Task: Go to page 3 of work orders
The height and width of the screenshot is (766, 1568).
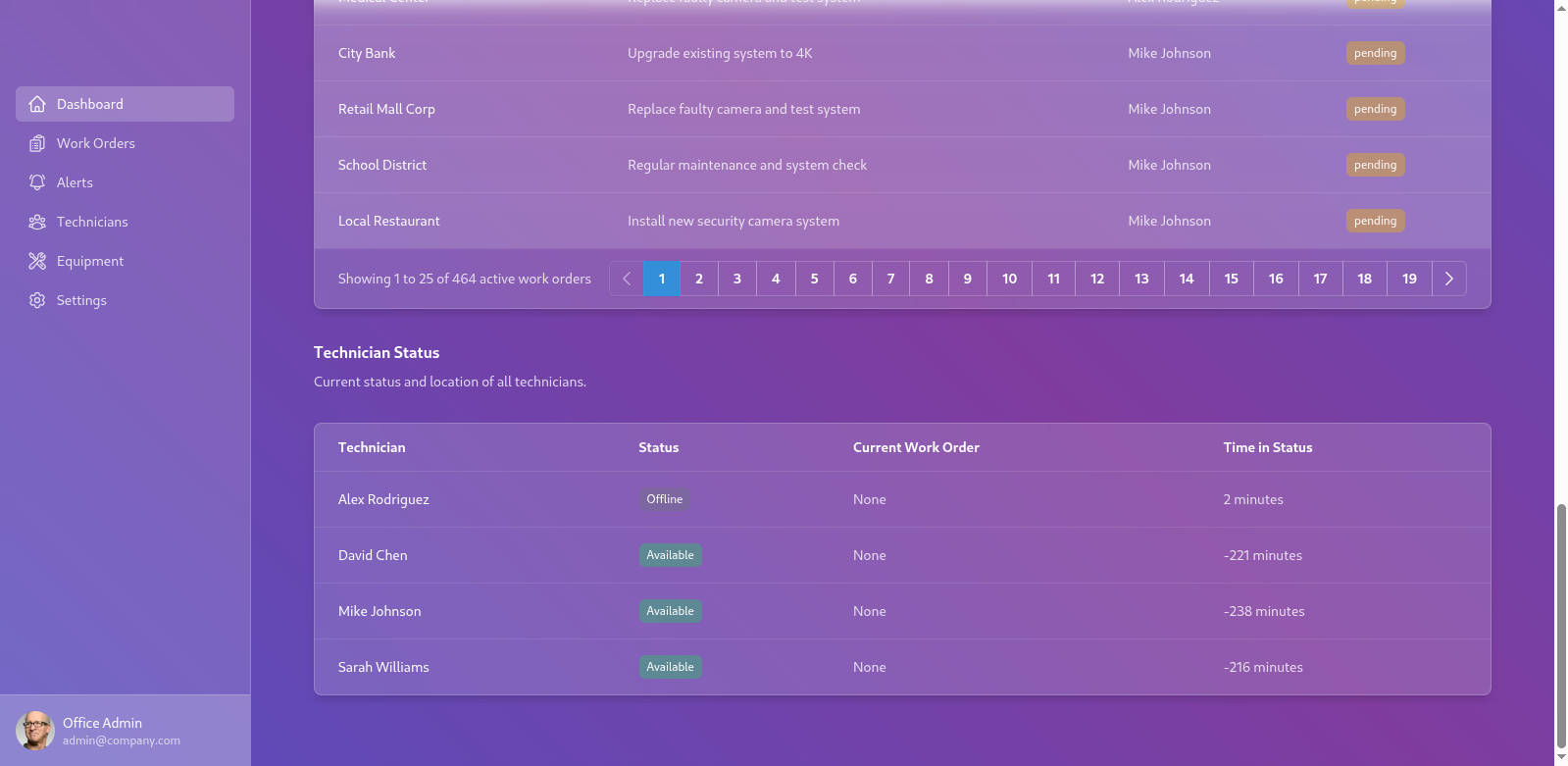Action: click(737, 279)
